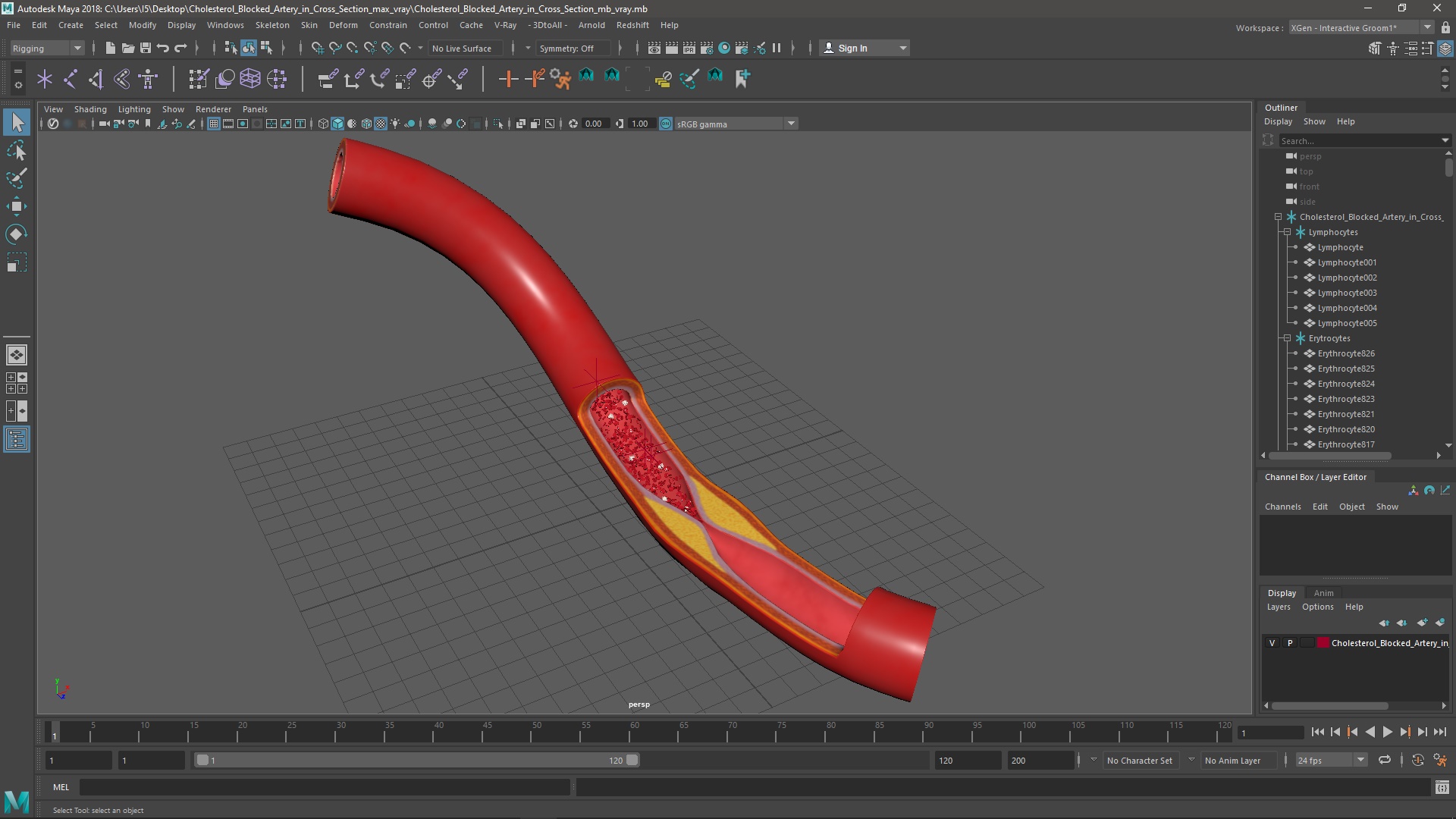Click the Undo arrow icon
Screen dimensions: 1456x819
(163, 48)
